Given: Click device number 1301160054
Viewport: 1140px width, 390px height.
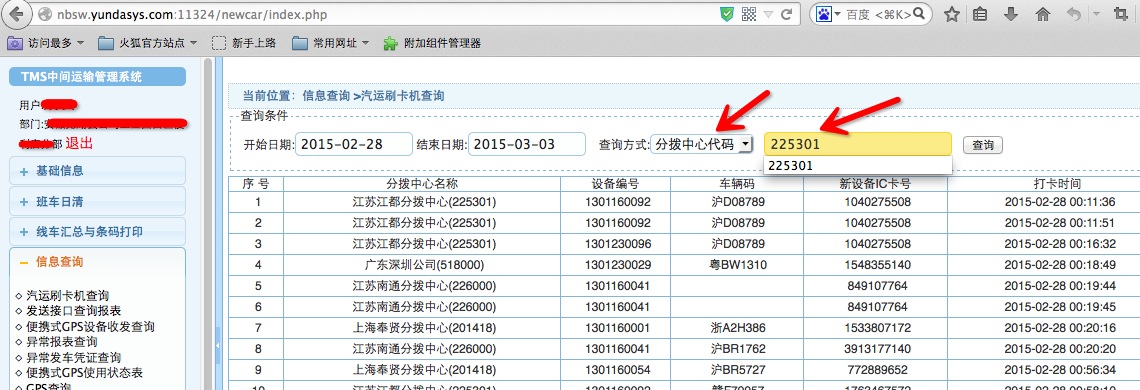Looking at the screenshot, I should click(618, 370).
